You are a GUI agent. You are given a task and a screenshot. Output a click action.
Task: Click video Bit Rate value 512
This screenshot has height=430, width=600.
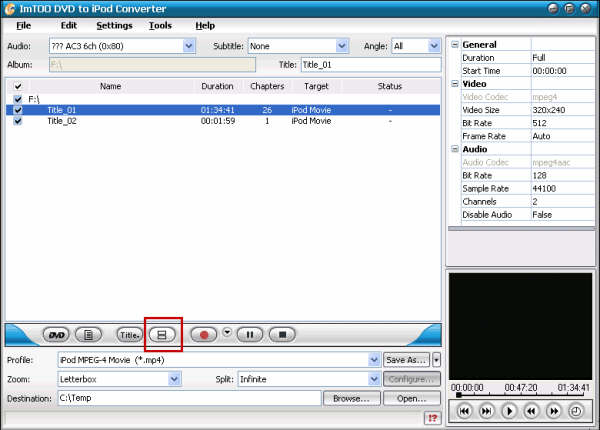540,123
